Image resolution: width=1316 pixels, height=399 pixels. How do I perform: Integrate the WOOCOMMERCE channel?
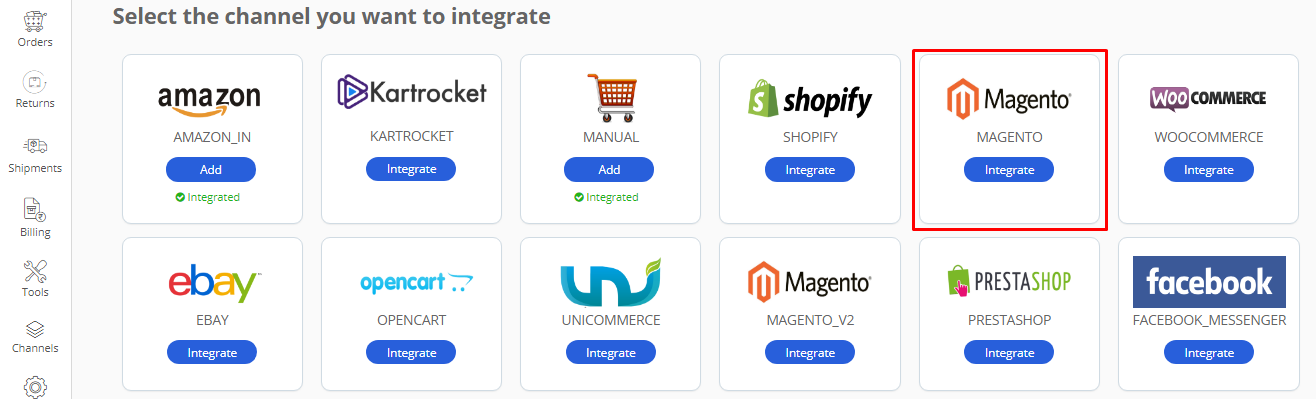pos(1209,170)
